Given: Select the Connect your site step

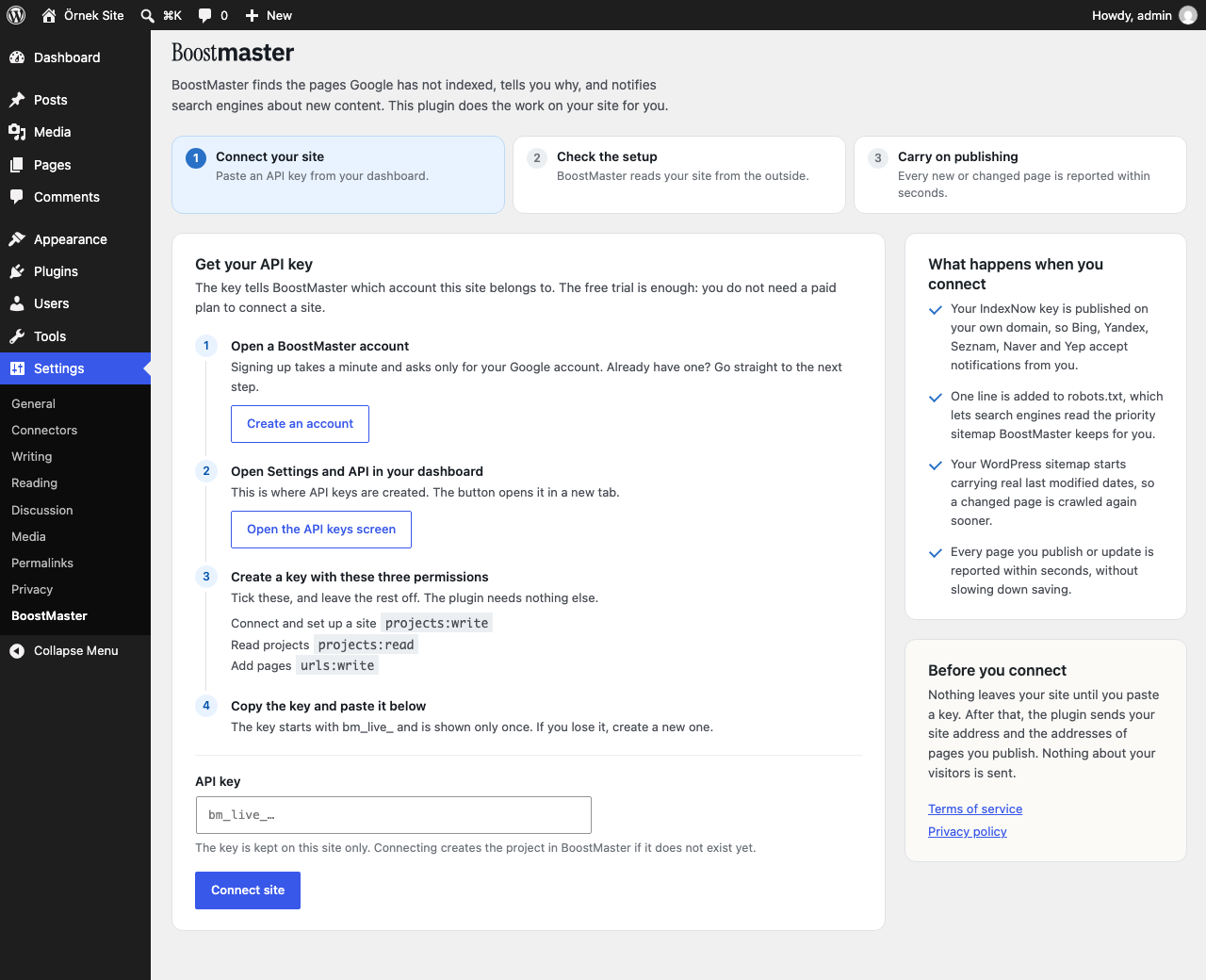Looking at the screenshot, I should pos(338,174).
